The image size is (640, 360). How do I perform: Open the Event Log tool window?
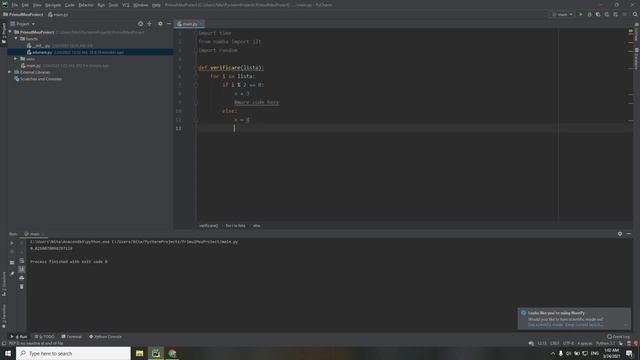[618, 337]
